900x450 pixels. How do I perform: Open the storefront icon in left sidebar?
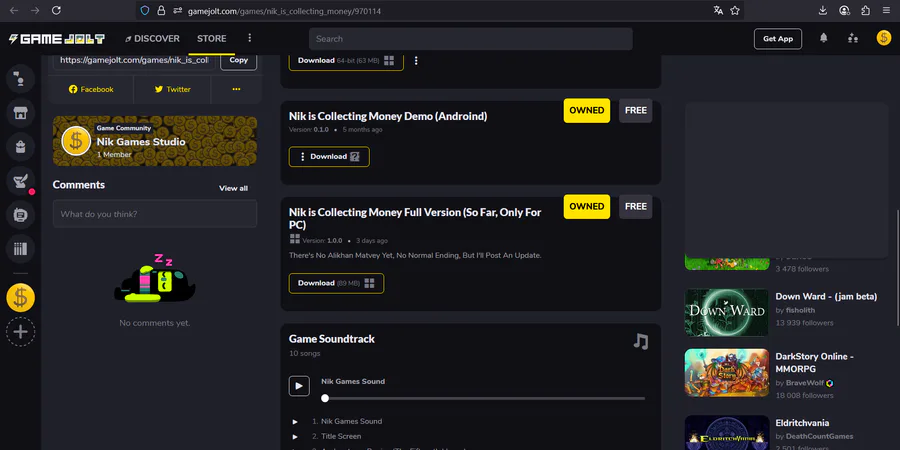tap(20, 112)
